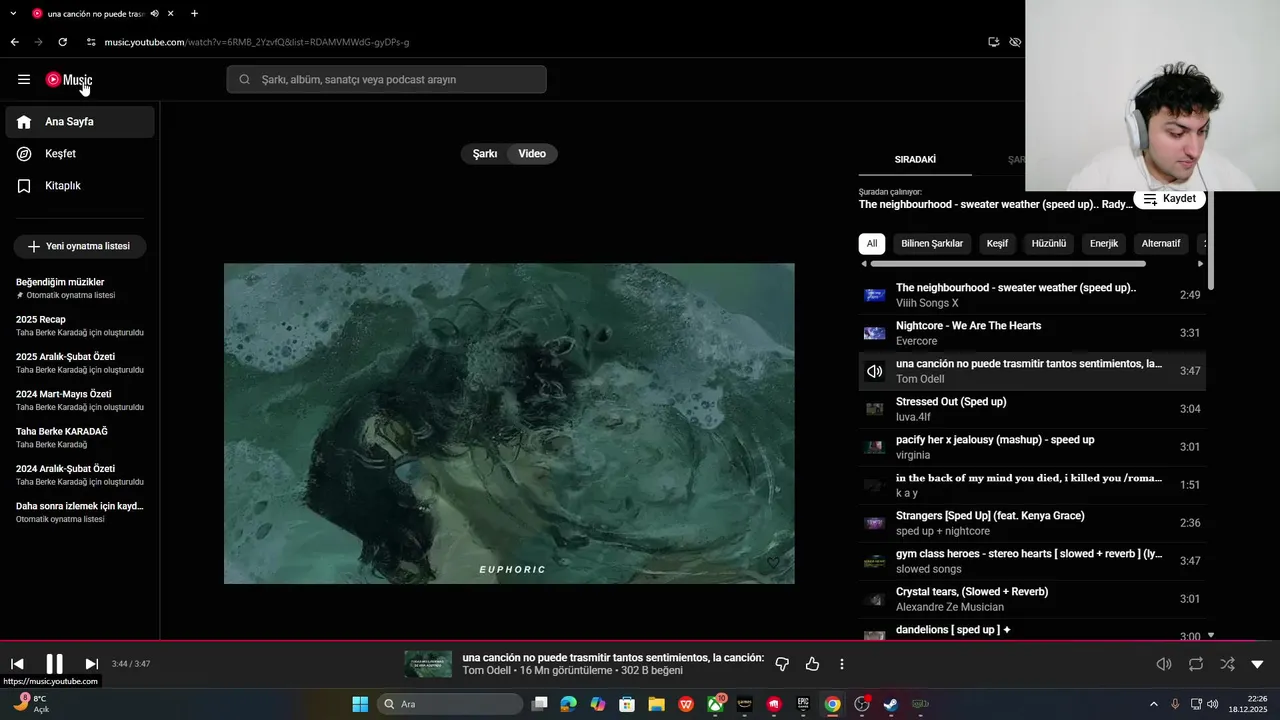
Task: Open the hamburger guide menu
Action: pos(24,79)
